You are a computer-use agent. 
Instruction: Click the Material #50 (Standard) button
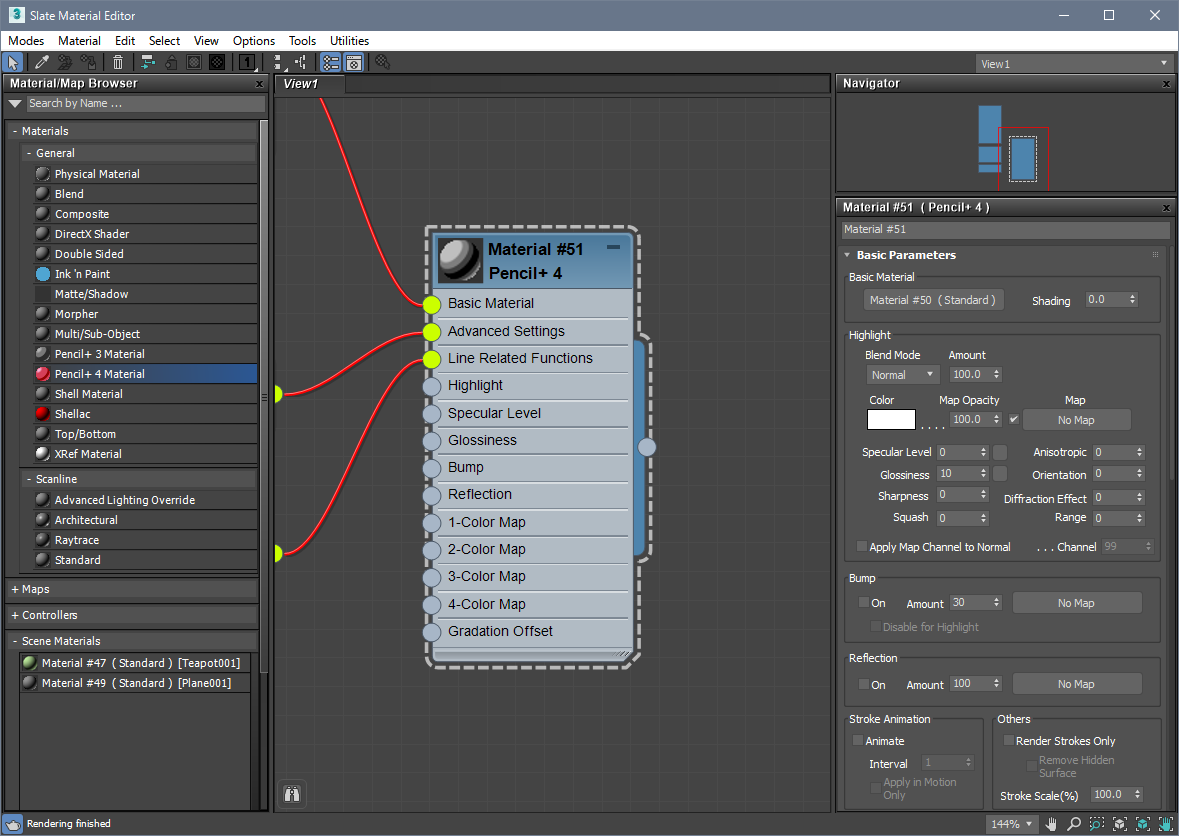933,300
